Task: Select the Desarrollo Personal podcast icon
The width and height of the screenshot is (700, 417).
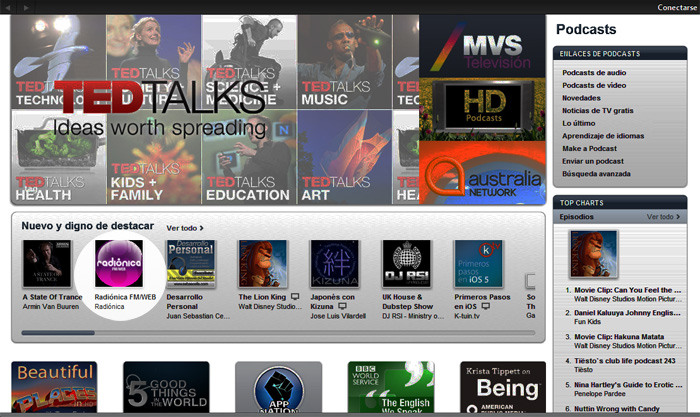Action: pyautogui.click(x=190, y=264)
